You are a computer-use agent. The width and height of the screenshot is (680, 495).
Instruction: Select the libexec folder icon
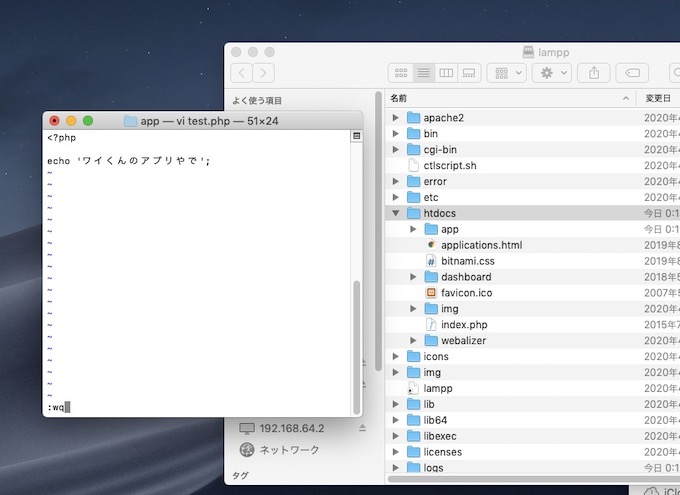click(x=413, y=436)
